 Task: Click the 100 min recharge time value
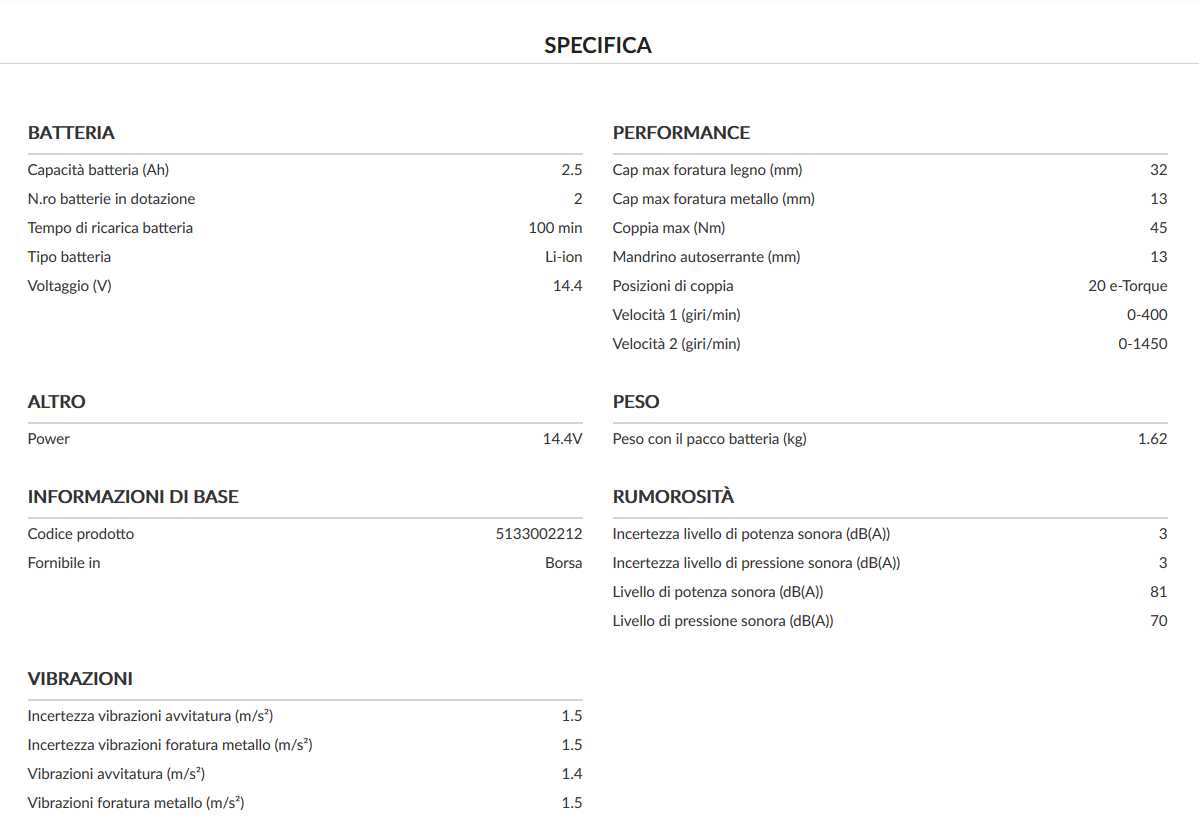click(x=555, y=228)
